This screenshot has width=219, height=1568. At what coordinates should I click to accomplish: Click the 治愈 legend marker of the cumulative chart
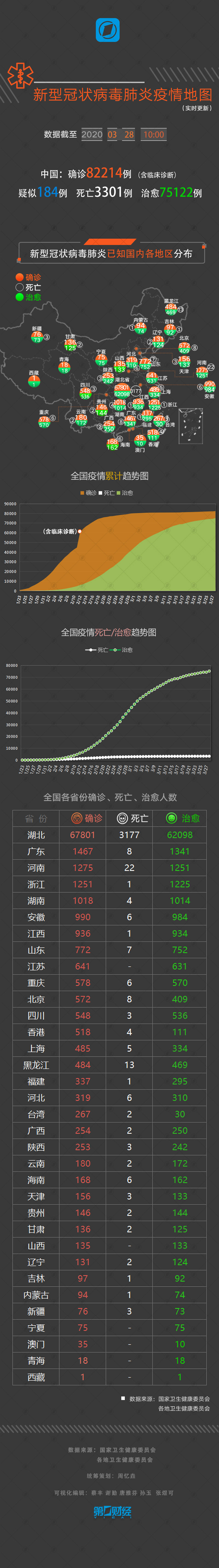click(x=119, y=492)
